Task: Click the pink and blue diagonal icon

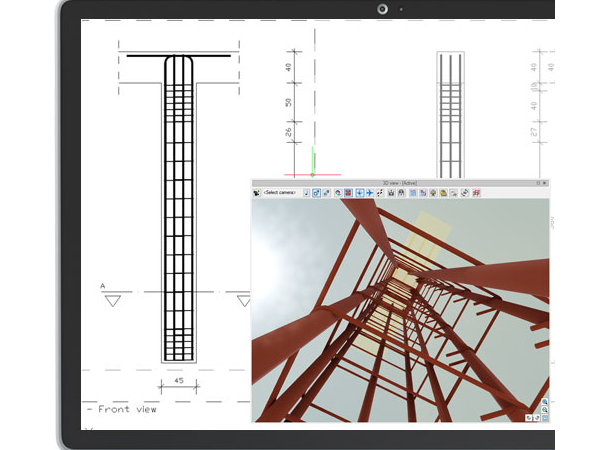Action: coord(423,193)
